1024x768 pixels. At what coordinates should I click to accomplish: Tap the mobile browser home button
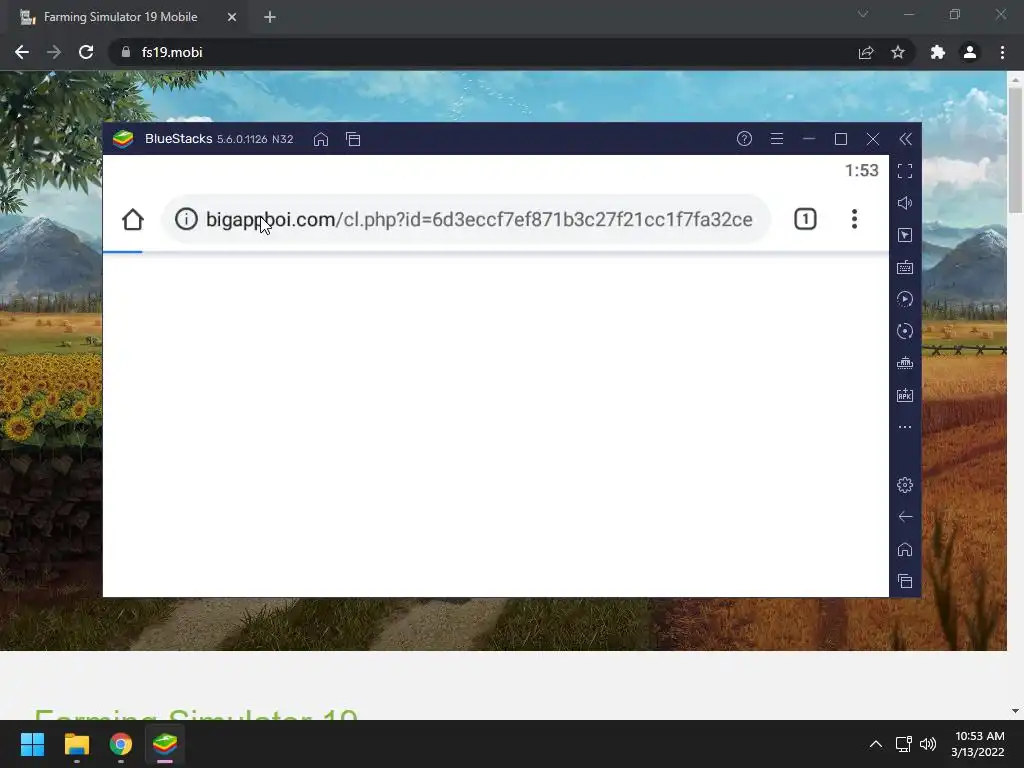[x=133, y=219]
